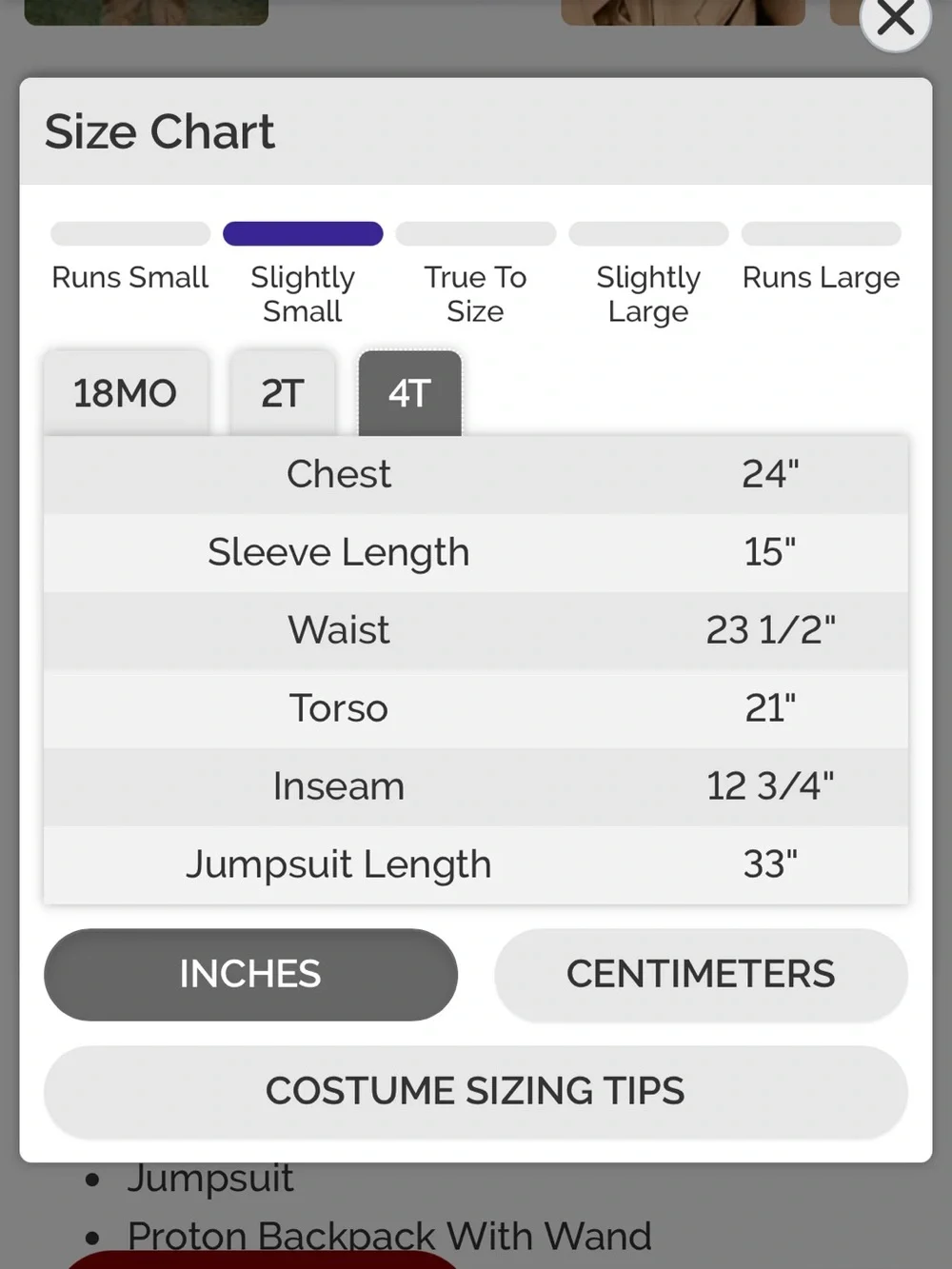Close the Size Chart popup
Viewport: 952px width, 1269px height.
coord(895,18)
